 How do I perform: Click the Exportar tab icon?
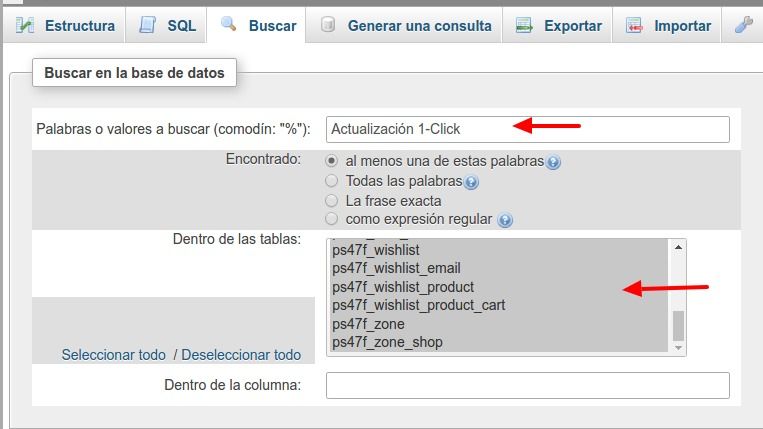[524, 25]
